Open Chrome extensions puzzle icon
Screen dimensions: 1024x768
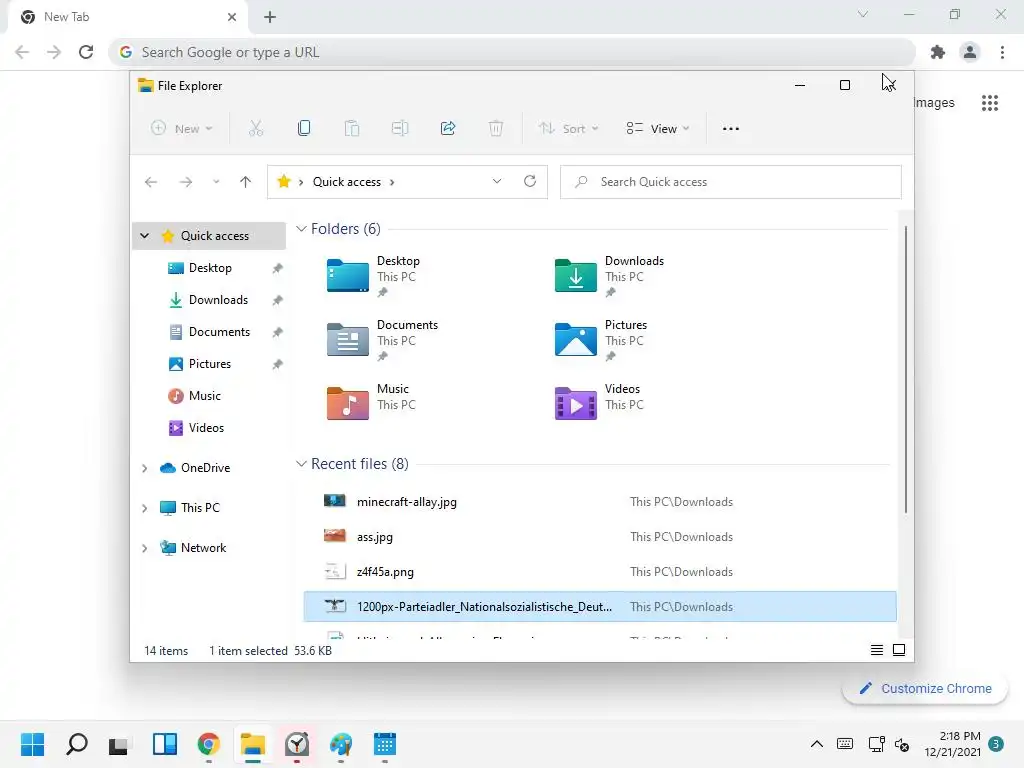coord(938,52)
